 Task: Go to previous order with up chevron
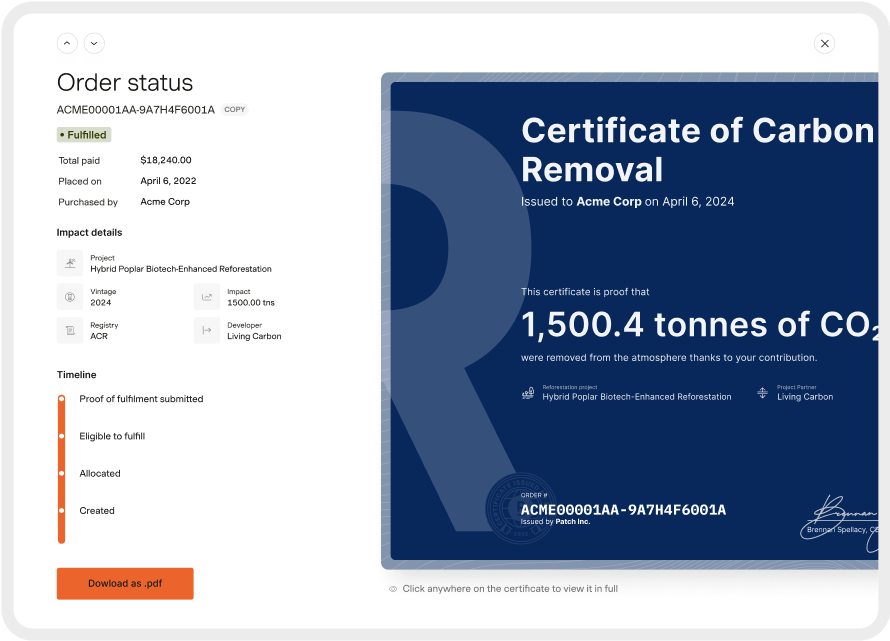click(x=67, y=44)
